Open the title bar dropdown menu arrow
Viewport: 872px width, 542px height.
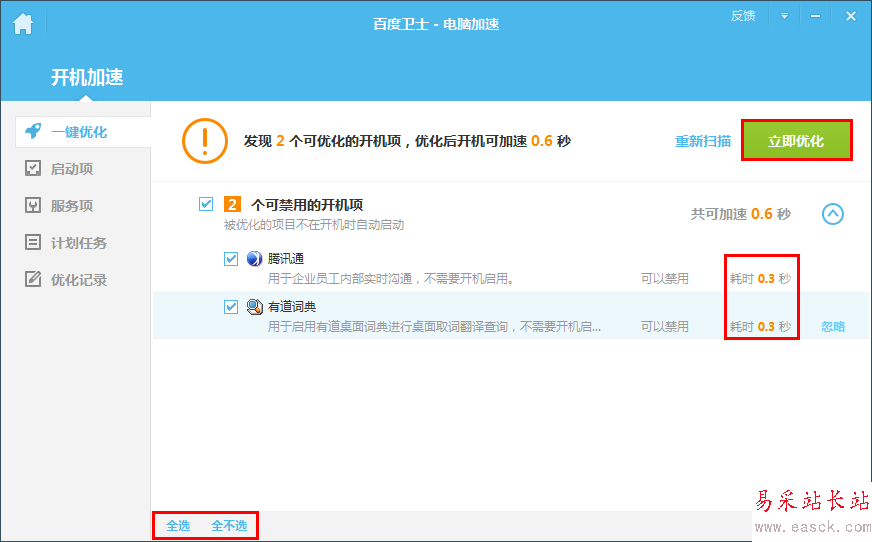784,16
